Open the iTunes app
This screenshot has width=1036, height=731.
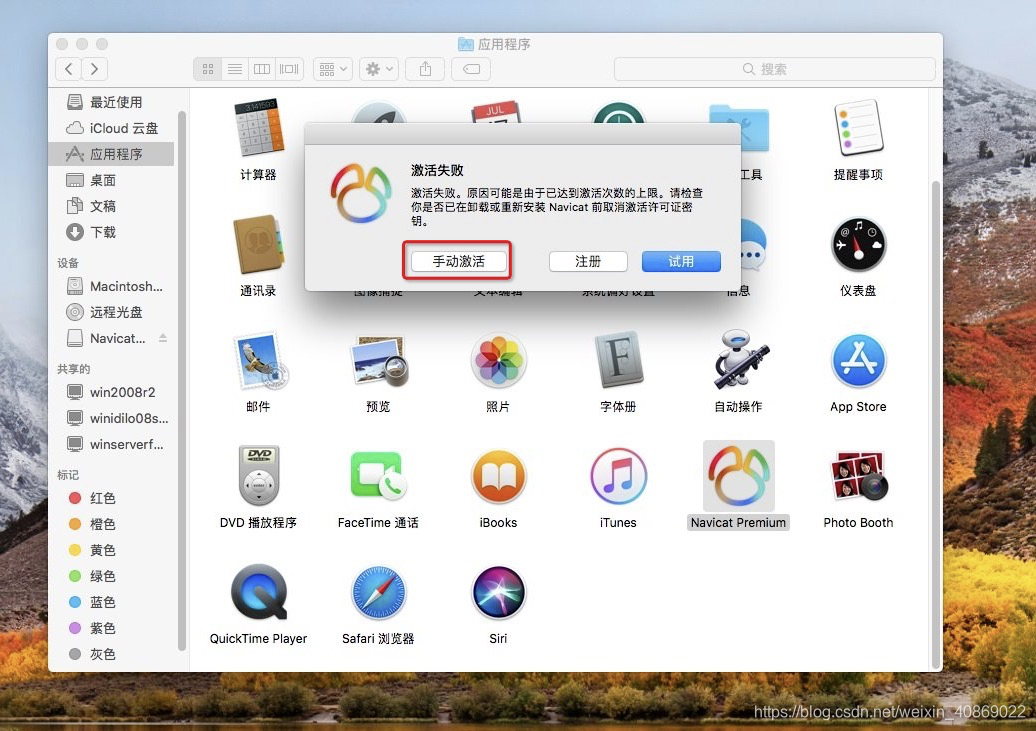(x=618, y=476)
